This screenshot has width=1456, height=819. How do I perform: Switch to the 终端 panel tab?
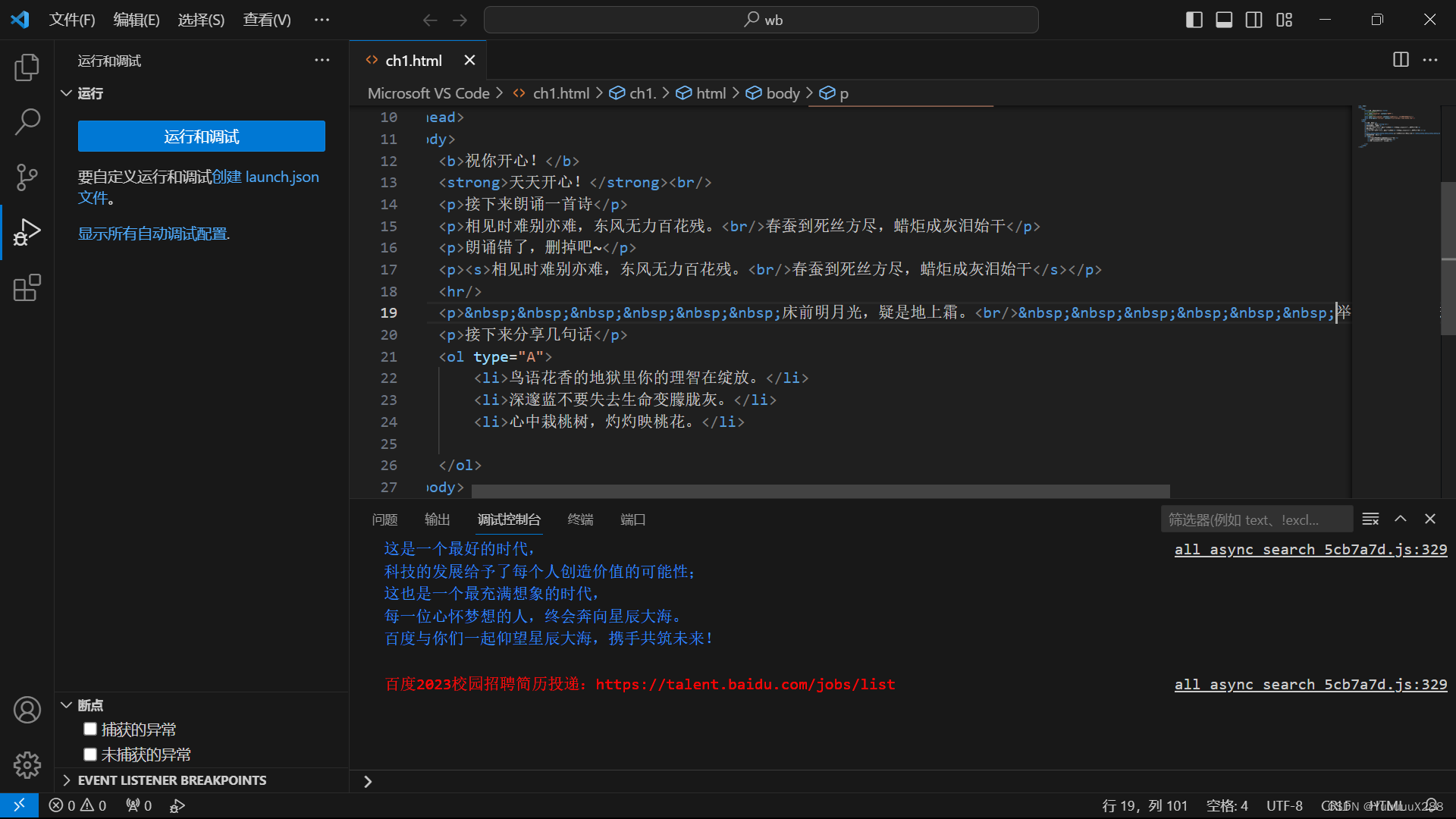pos(580,519)
